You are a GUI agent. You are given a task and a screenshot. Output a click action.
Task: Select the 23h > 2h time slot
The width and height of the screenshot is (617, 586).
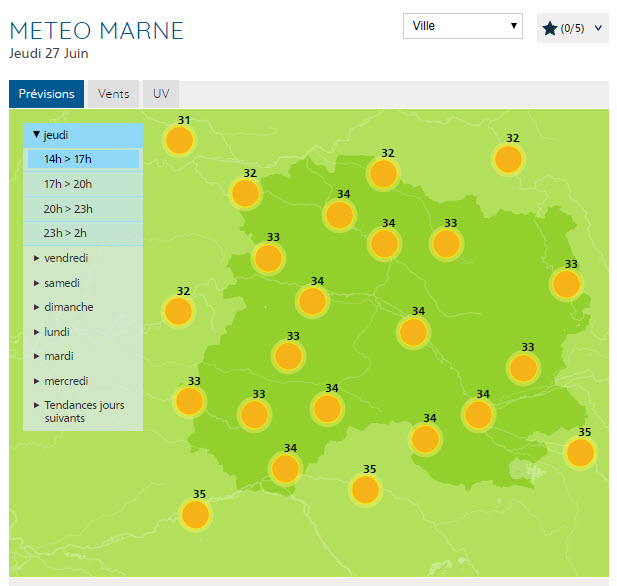tap(83, 233)
